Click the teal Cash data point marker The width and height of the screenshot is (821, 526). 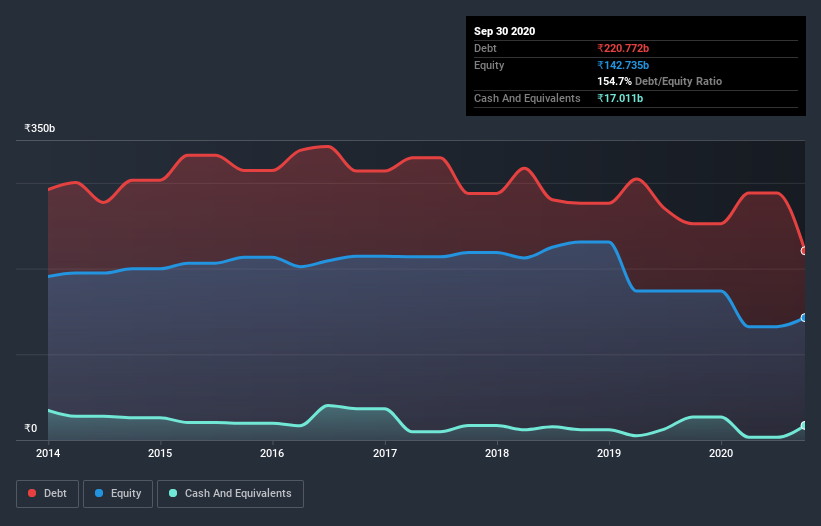click(804, 426)
